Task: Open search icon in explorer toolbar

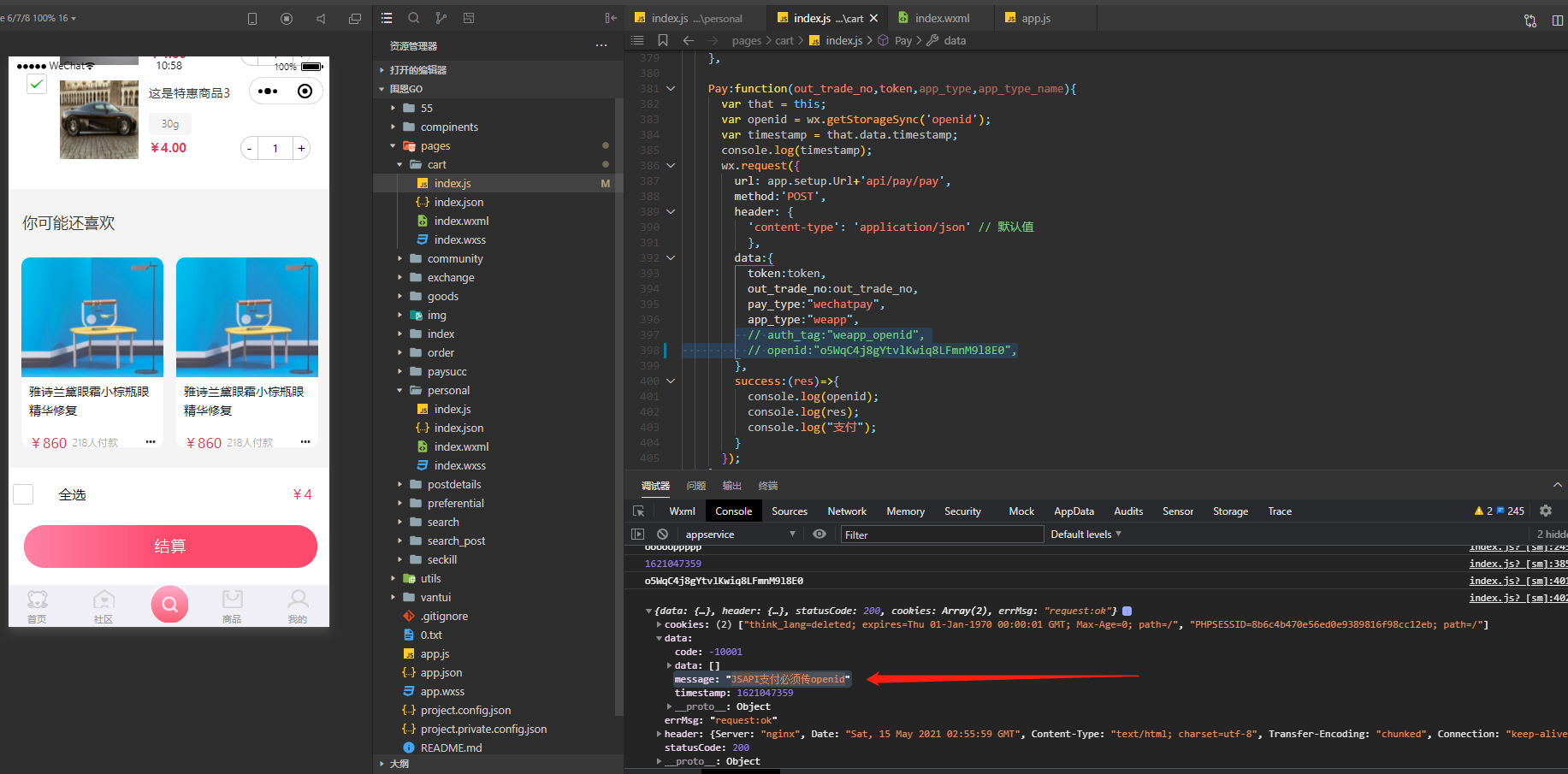Action: [414, 18]
